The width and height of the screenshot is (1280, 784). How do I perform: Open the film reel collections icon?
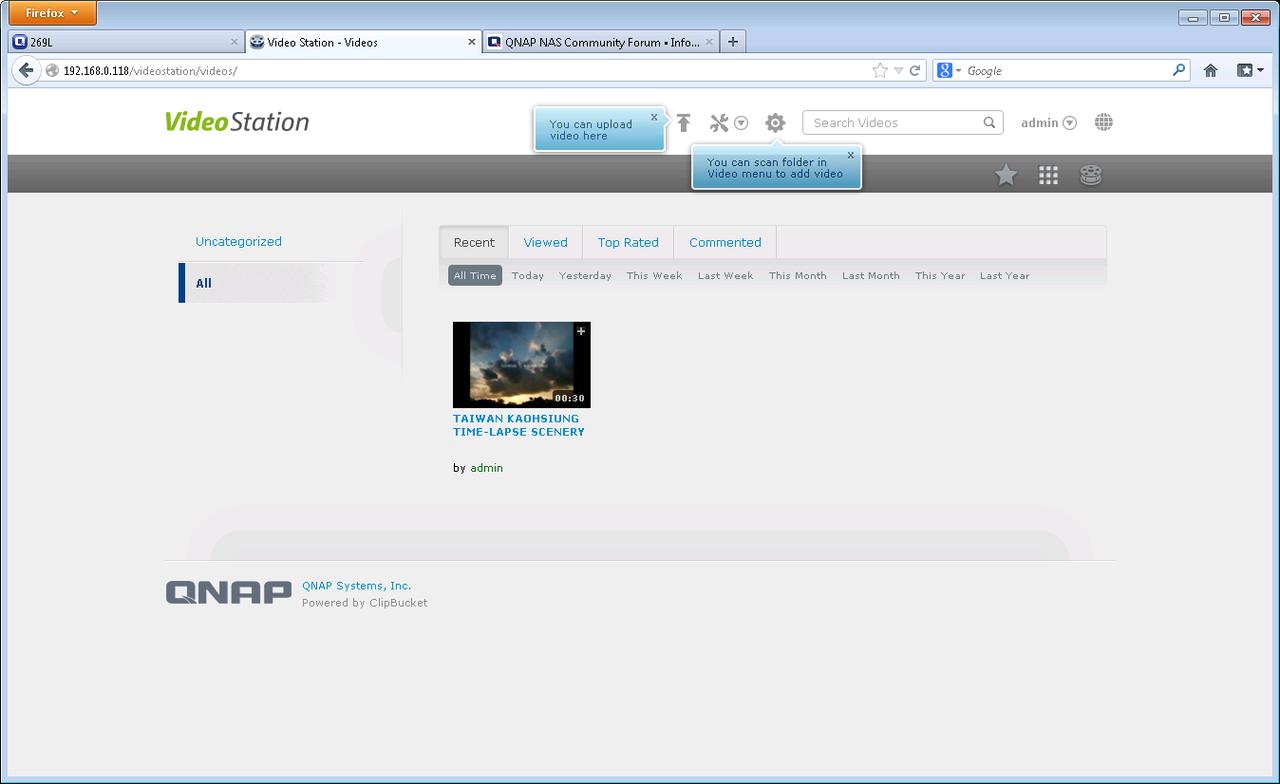point(1091,175)
